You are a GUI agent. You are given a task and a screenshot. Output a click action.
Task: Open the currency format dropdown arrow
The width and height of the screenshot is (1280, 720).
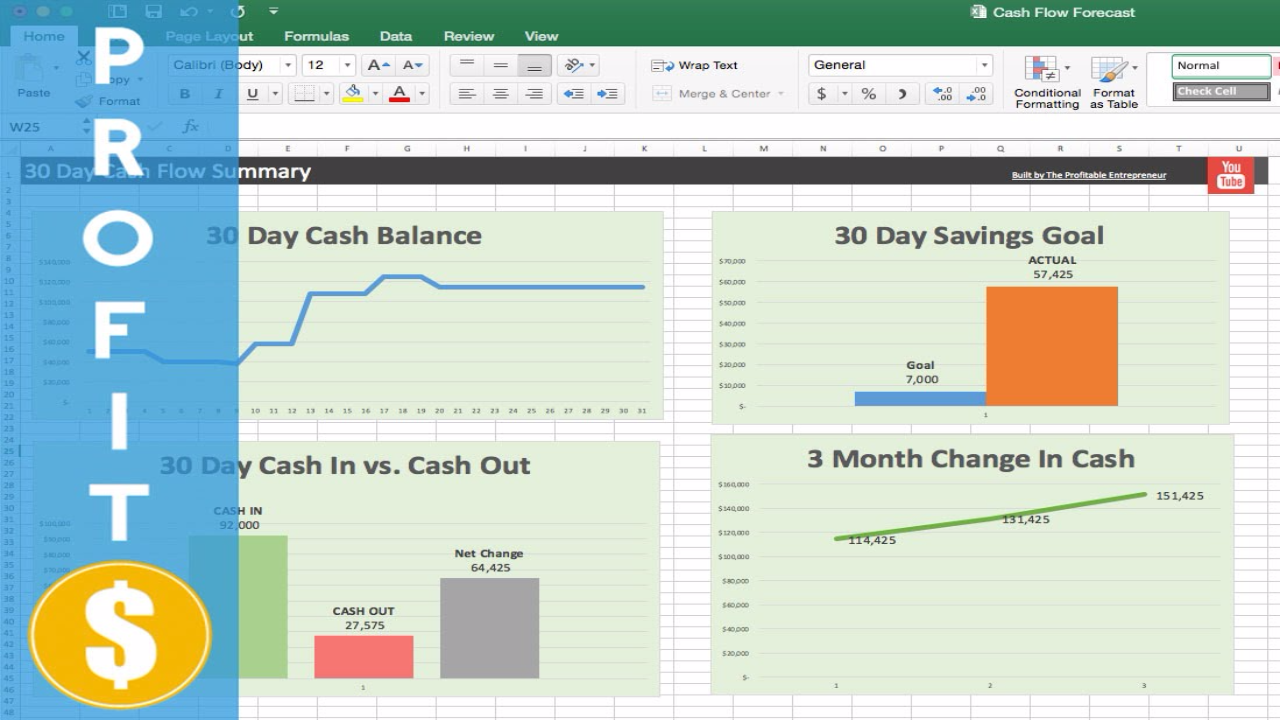coord(844,94)
